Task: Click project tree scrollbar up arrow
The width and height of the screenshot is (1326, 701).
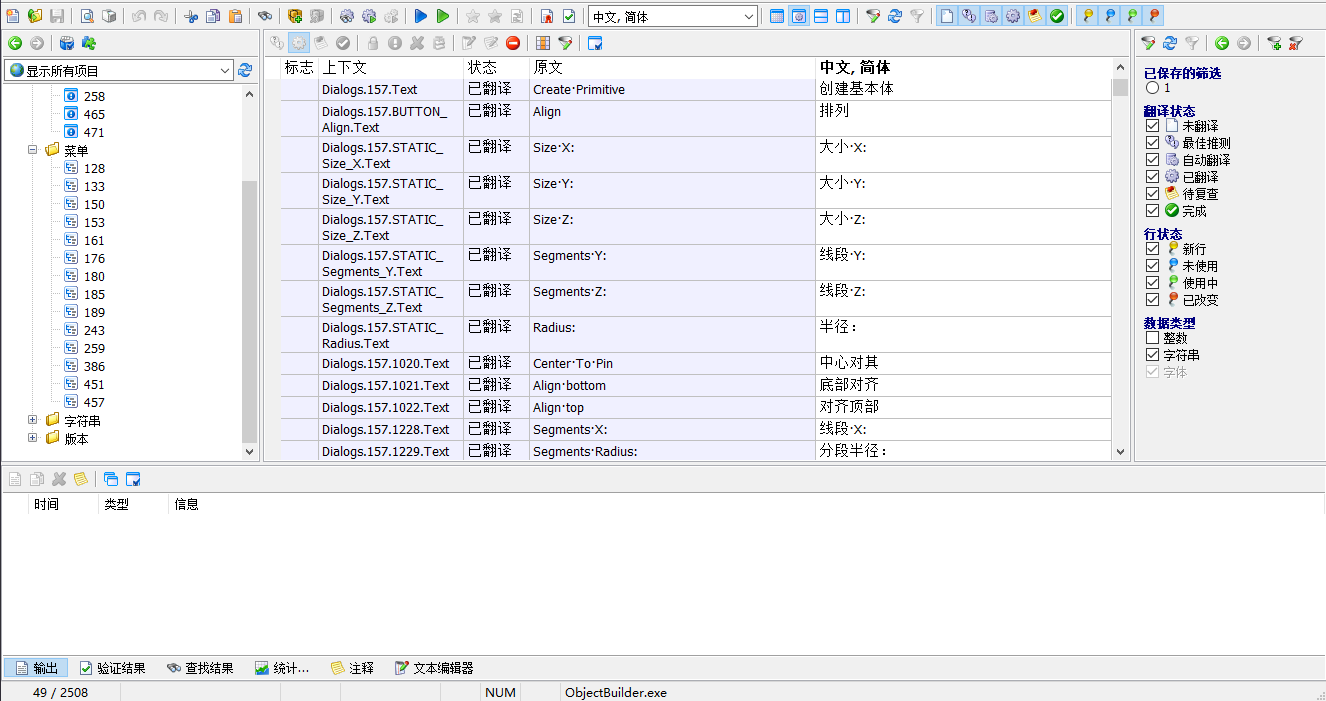Action: point(250,93)
